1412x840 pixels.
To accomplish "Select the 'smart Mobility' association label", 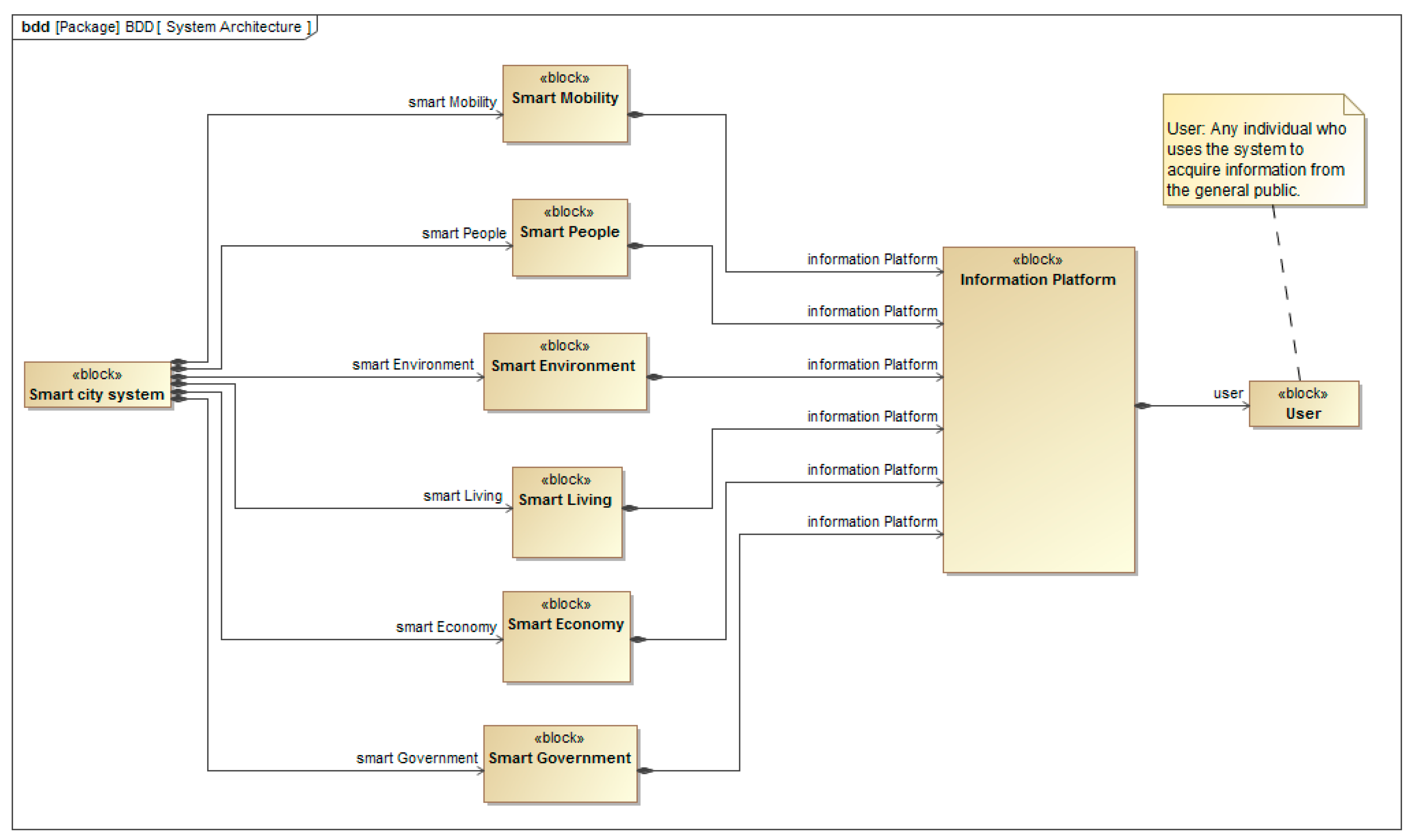I will pyautogui.click(x=452, y=102).
